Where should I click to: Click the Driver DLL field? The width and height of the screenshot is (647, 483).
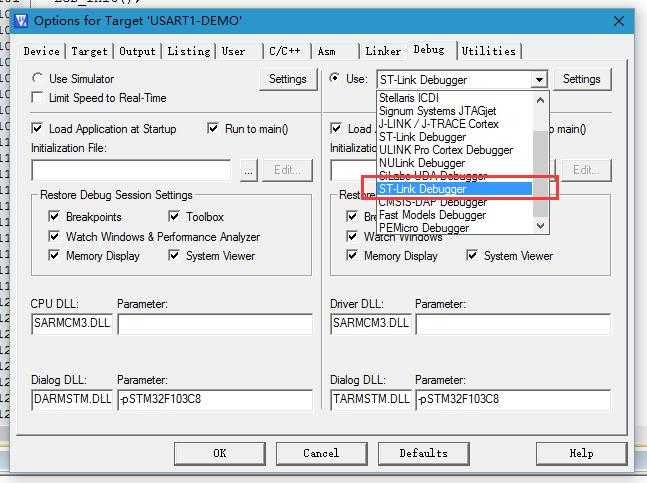tap(371, 323)
